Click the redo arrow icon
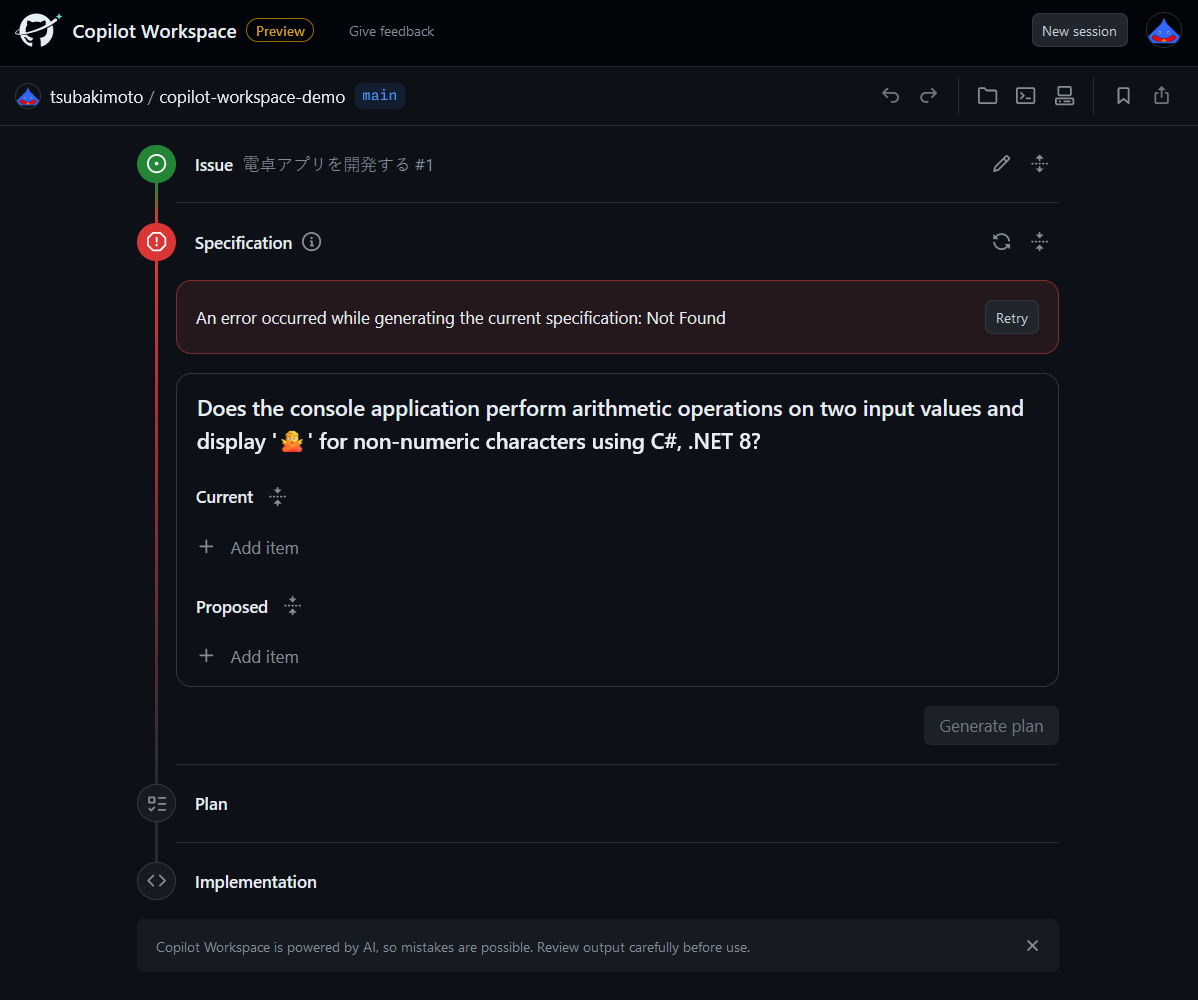 [928, 95]
